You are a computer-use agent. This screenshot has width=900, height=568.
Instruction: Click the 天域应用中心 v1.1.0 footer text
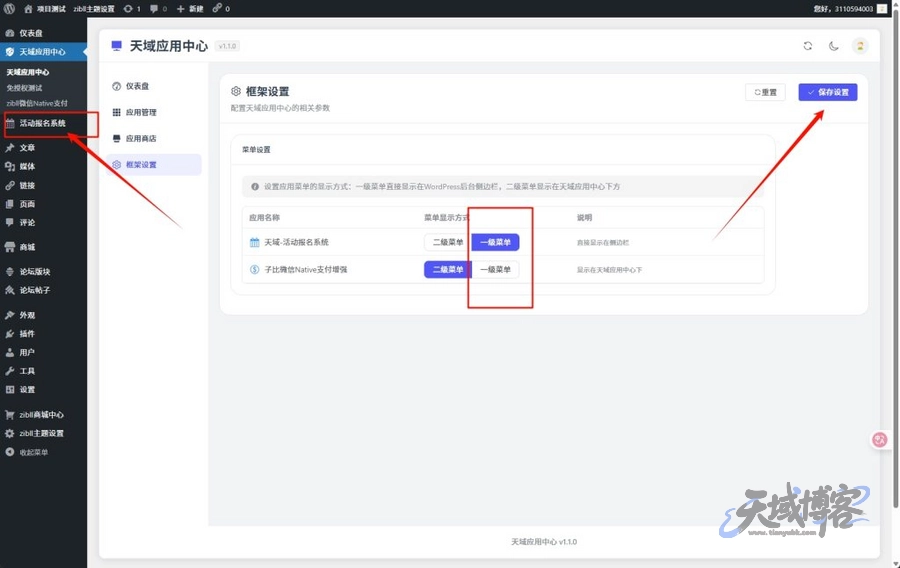click(544, 542)
